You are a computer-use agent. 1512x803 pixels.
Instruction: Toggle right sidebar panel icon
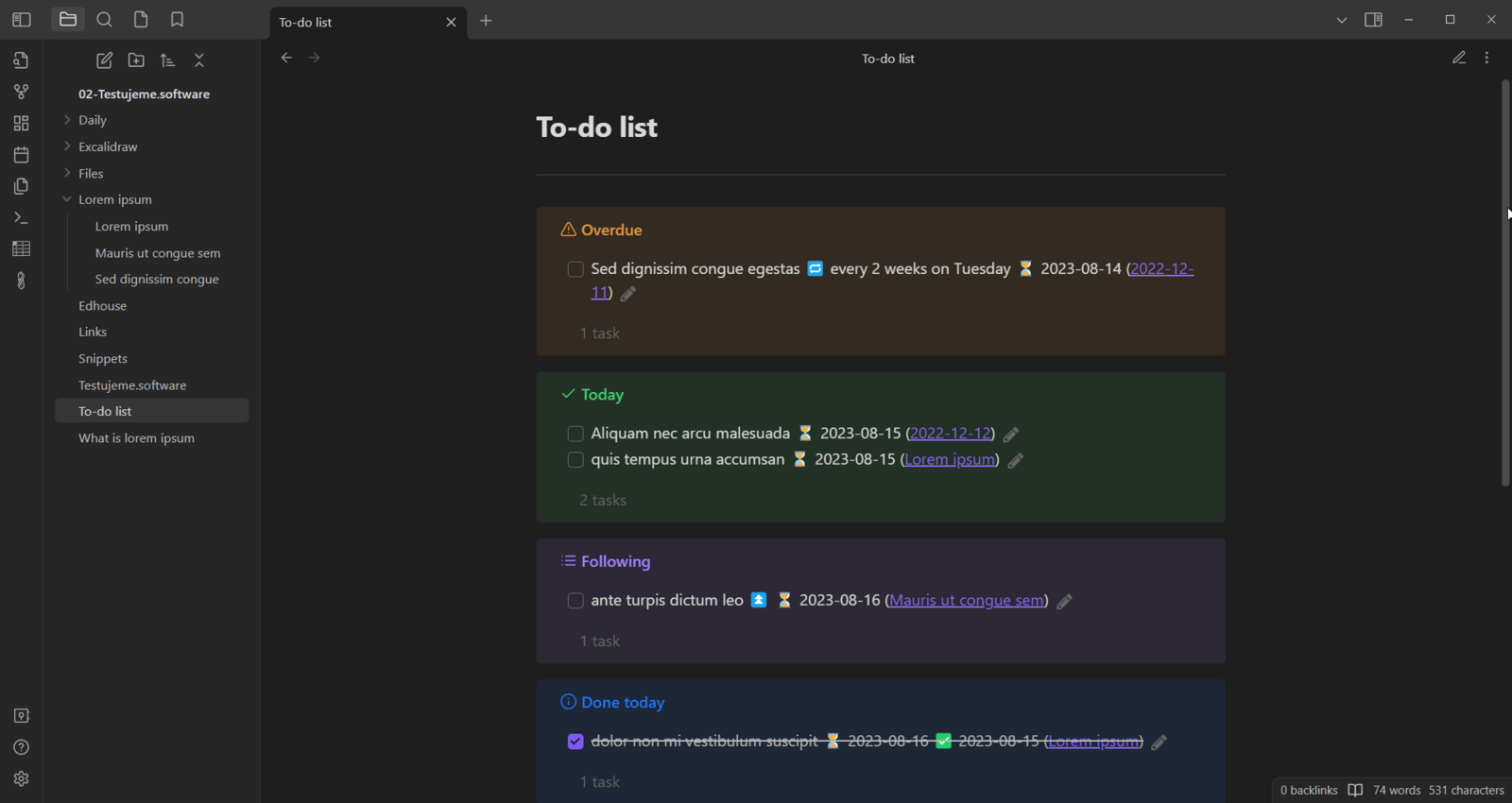coord(1373,20)
